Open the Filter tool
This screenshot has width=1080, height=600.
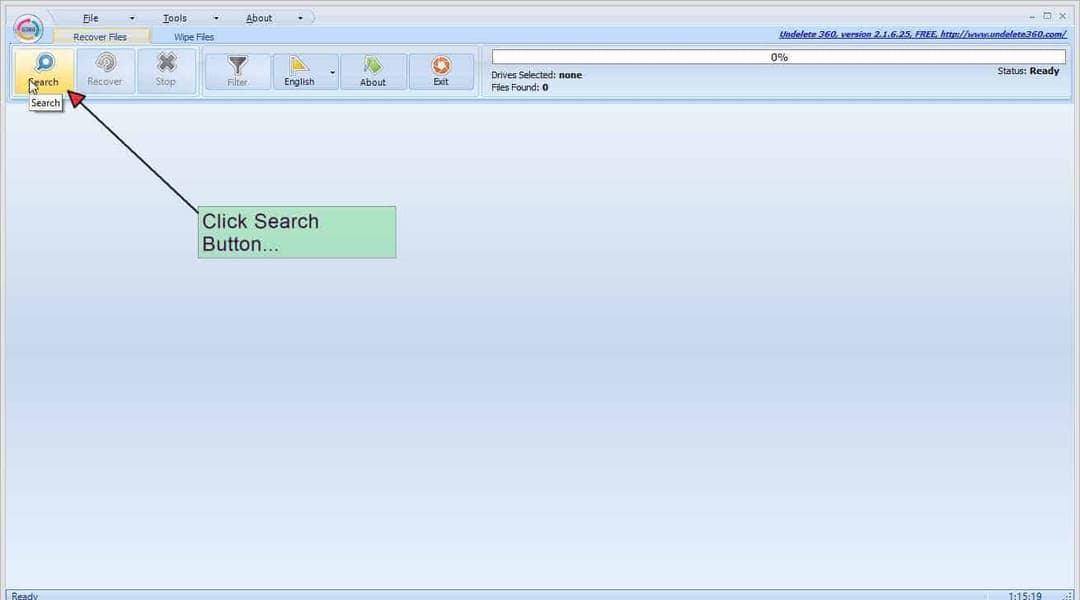pos(238,71)
